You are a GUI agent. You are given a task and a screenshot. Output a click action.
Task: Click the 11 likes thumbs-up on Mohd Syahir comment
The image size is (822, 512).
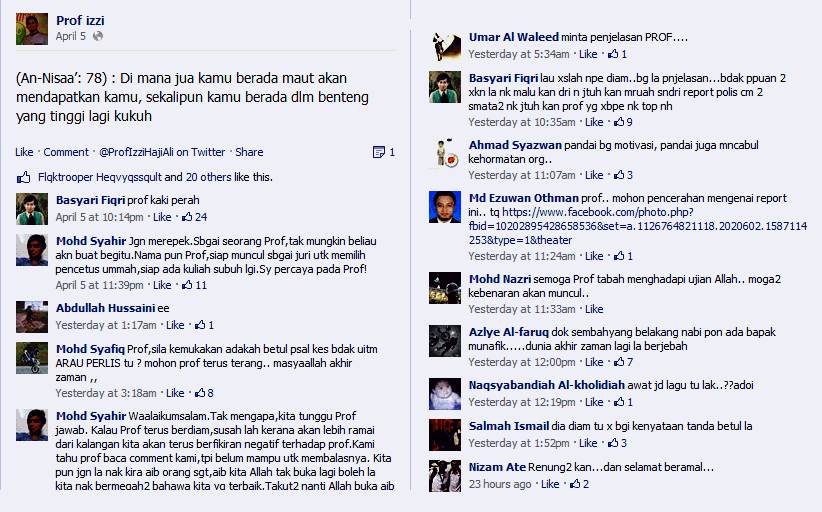[x=187, y=285]
